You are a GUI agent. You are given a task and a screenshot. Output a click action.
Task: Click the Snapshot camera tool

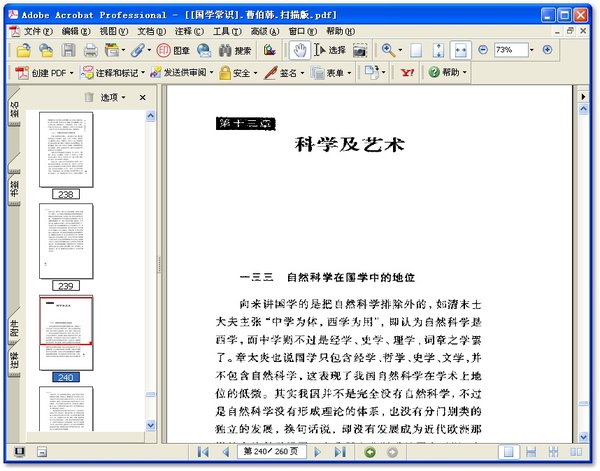click(359, 50)
